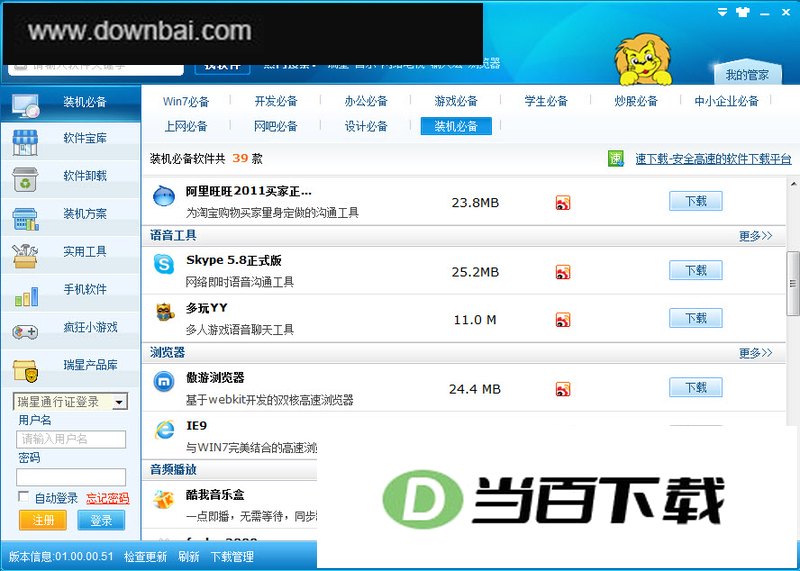Viewport: 800px width, 571px height.
Task: Click the 傲游浏览器 app icon
Action: click(x=164, y=381)
